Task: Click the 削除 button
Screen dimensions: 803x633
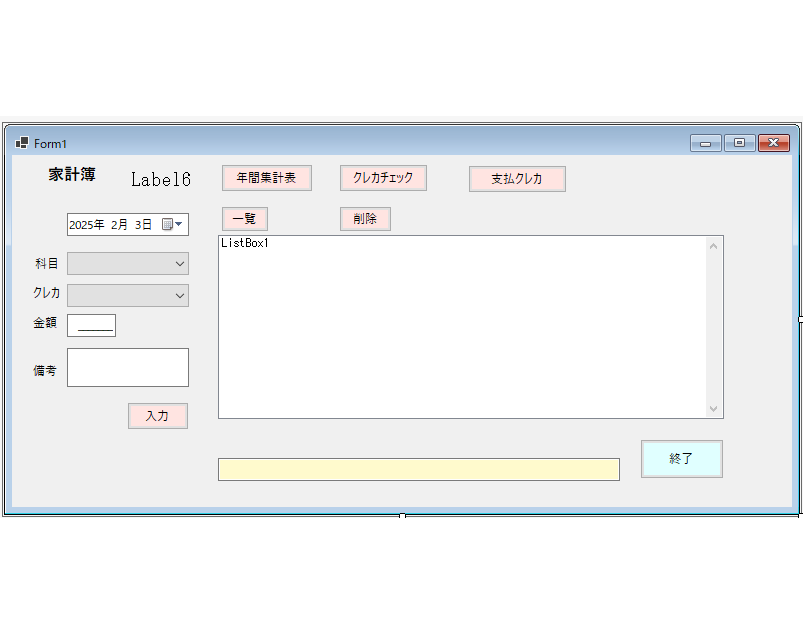Action: [365, 219]
